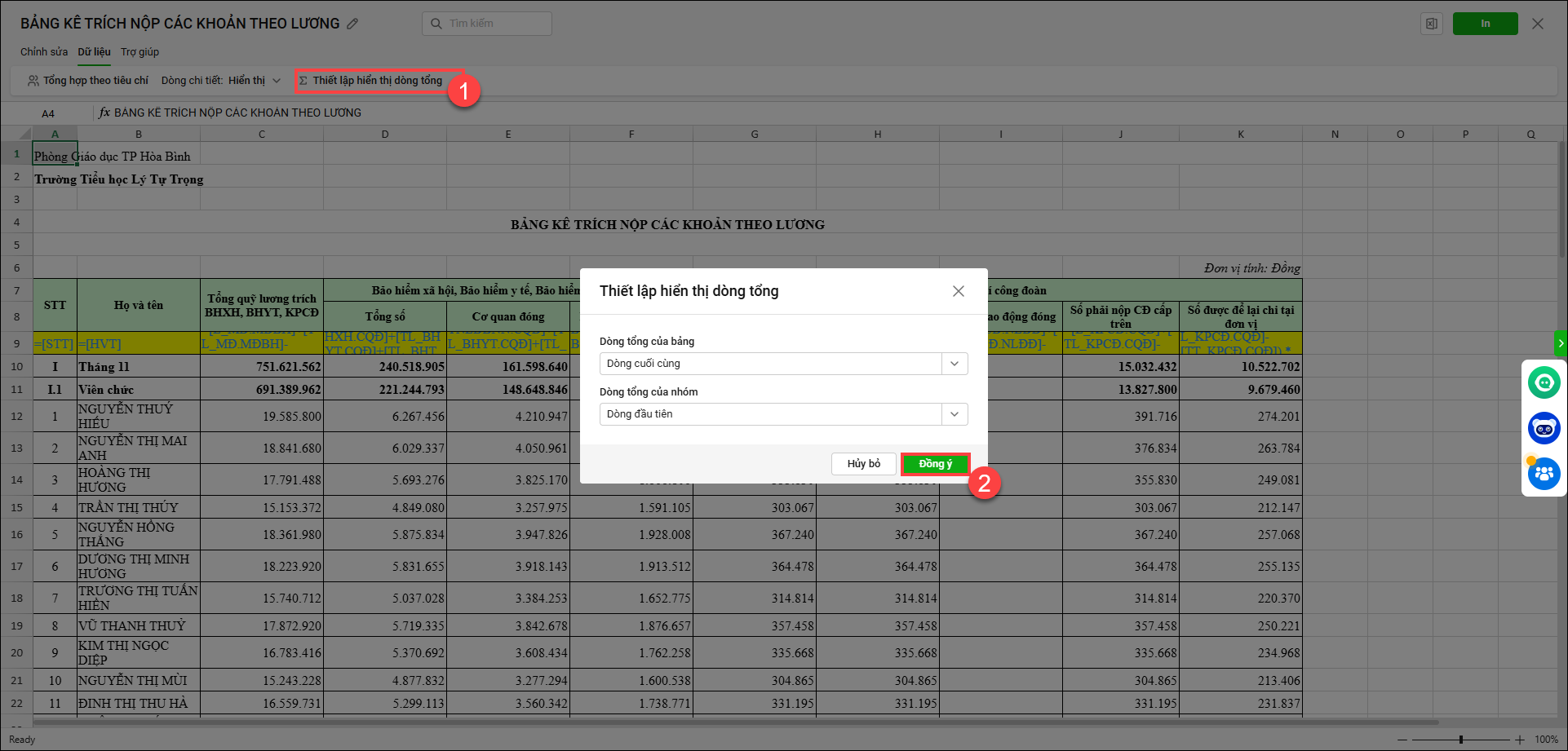Viewport: 1568px width, 751px height.
Task: Open the community people icon
Action: point(1544,474)
